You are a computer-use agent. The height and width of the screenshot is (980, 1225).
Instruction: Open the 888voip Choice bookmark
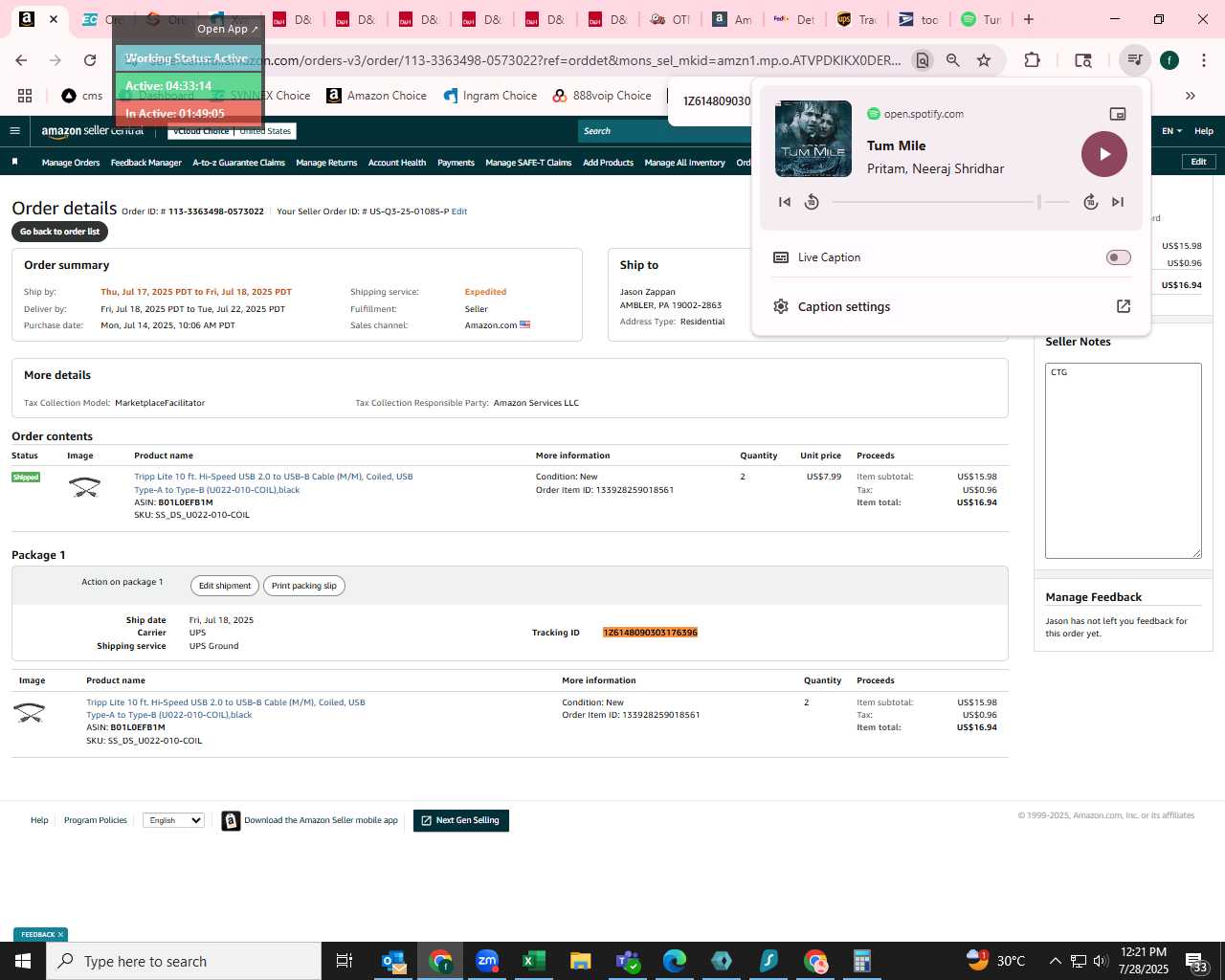(602, 96)
